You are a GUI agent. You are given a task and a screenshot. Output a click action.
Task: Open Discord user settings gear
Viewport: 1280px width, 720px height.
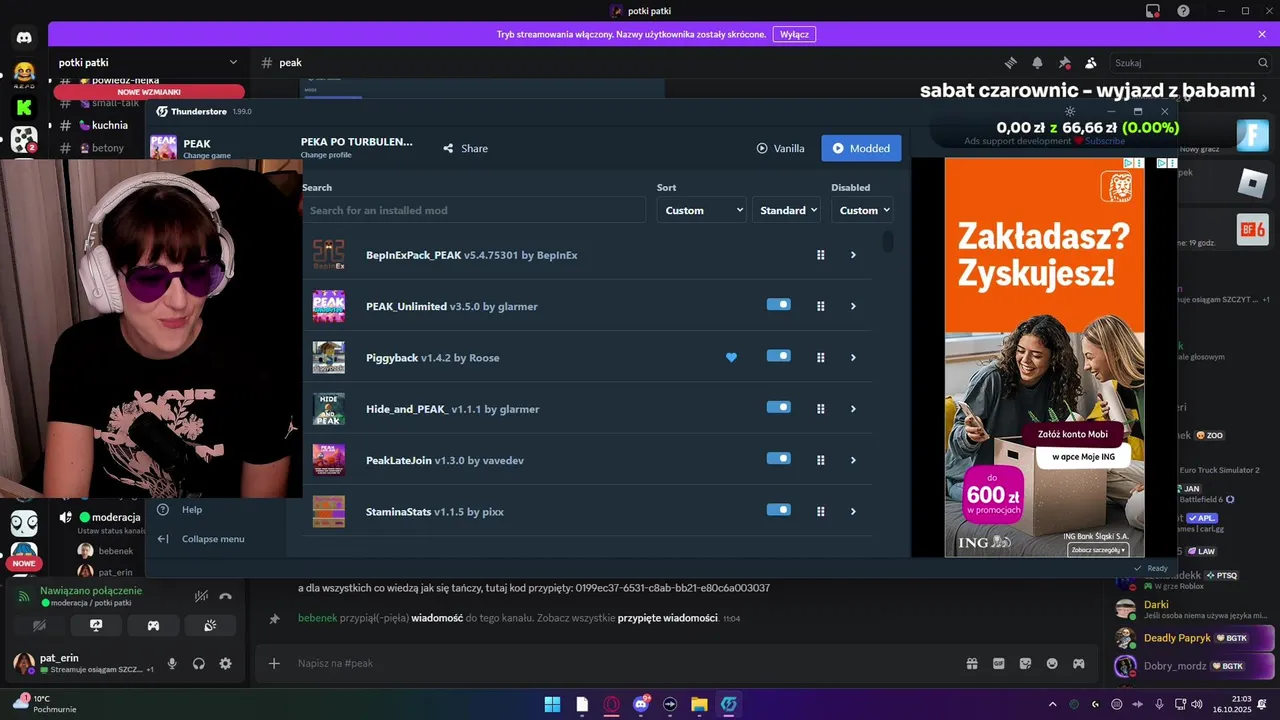point(225,663)
